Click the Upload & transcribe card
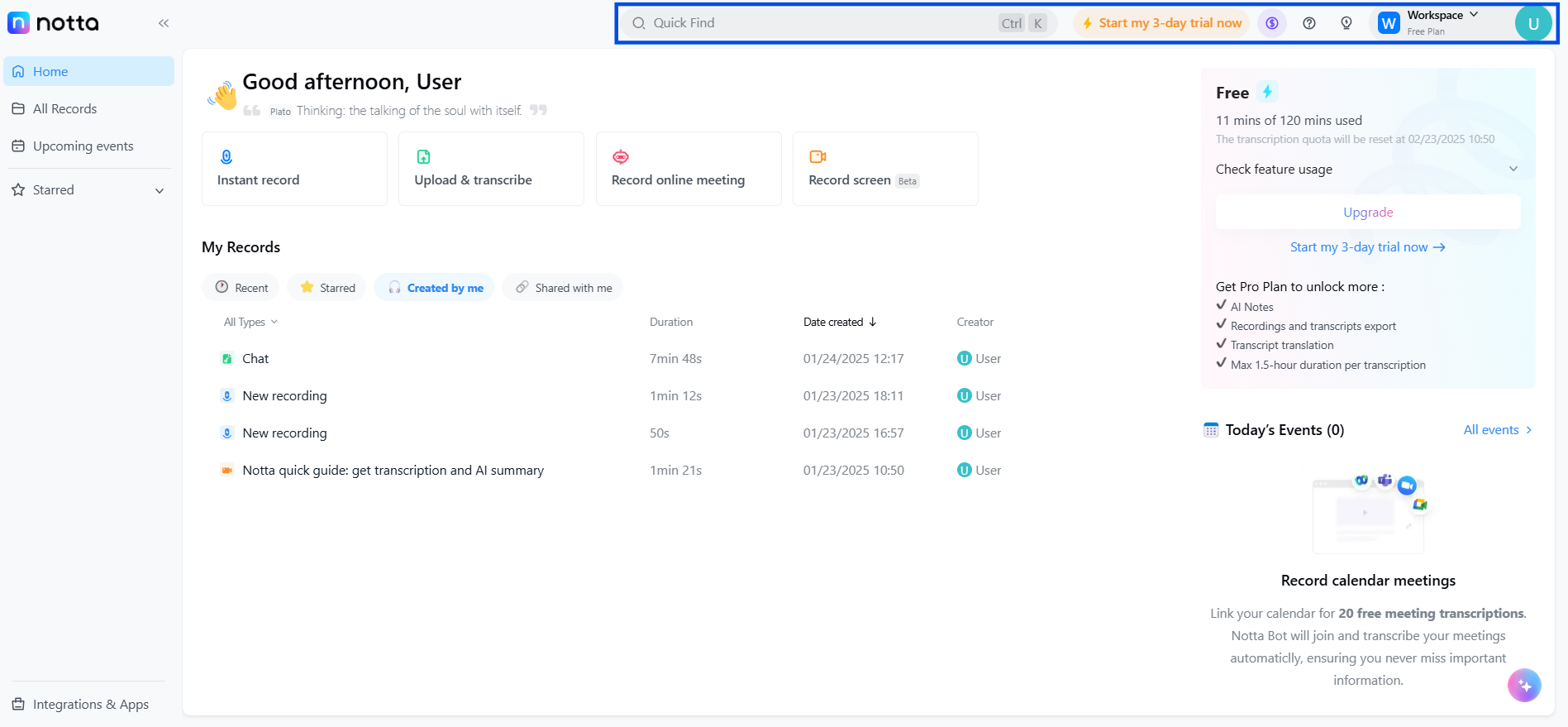 point(491,169)
